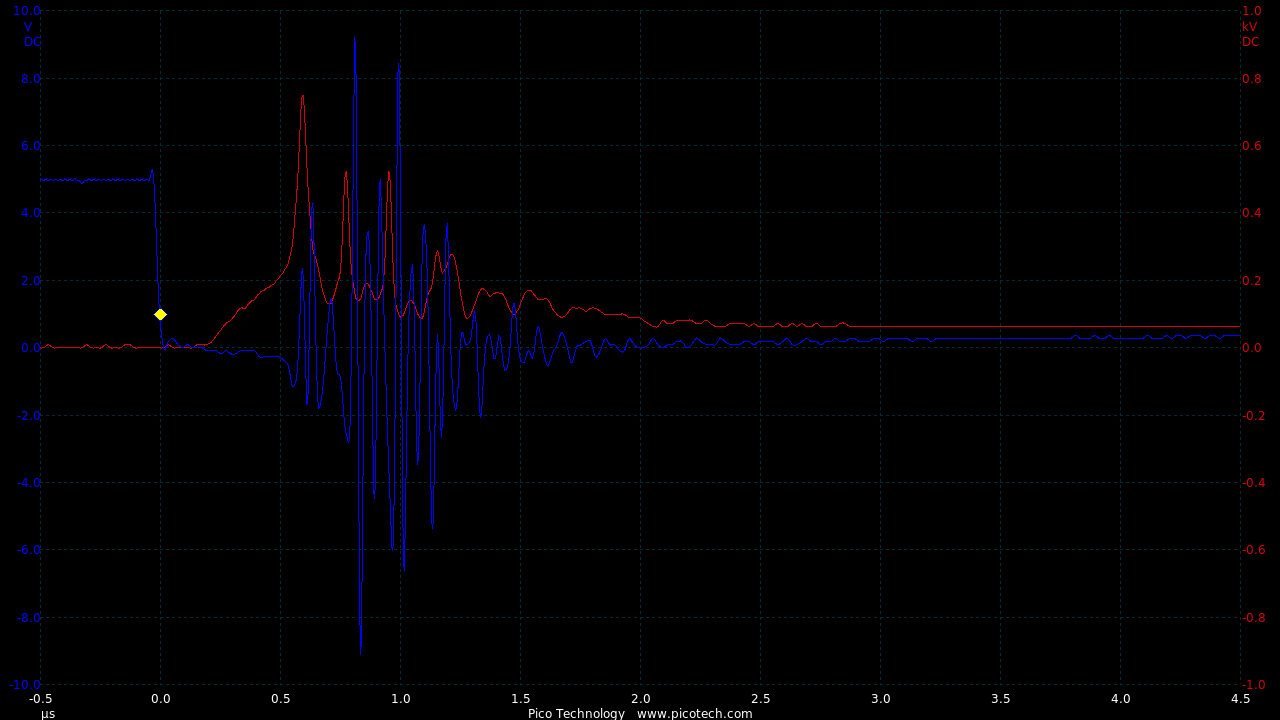Click the Pico Technology footer label
Viewport: 1280px width, 720px height.
tap(576, 713)
